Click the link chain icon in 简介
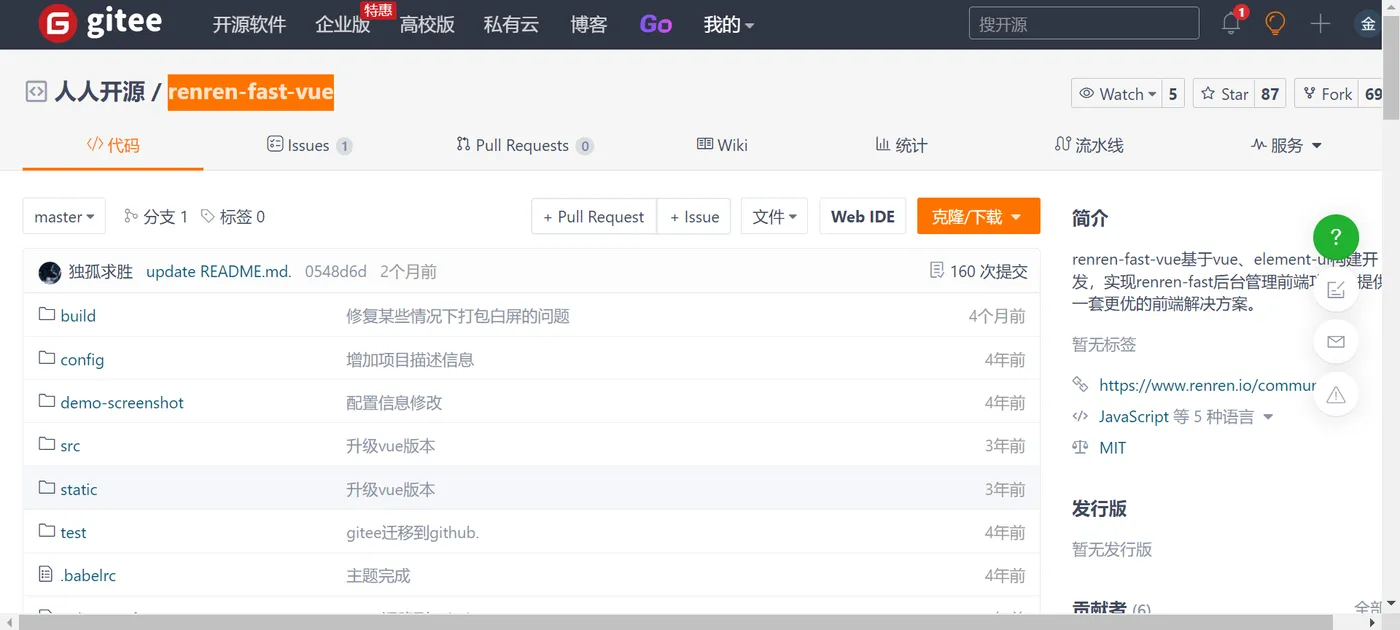This screenshot has width=1400, height=630. 1080,384
